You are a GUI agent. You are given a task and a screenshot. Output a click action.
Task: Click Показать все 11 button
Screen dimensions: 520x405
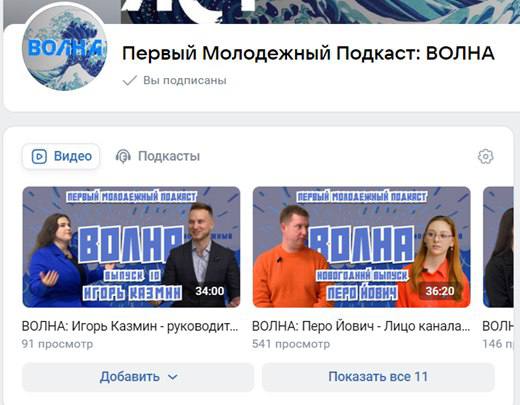pyautogui.click(x=378, y=377)
